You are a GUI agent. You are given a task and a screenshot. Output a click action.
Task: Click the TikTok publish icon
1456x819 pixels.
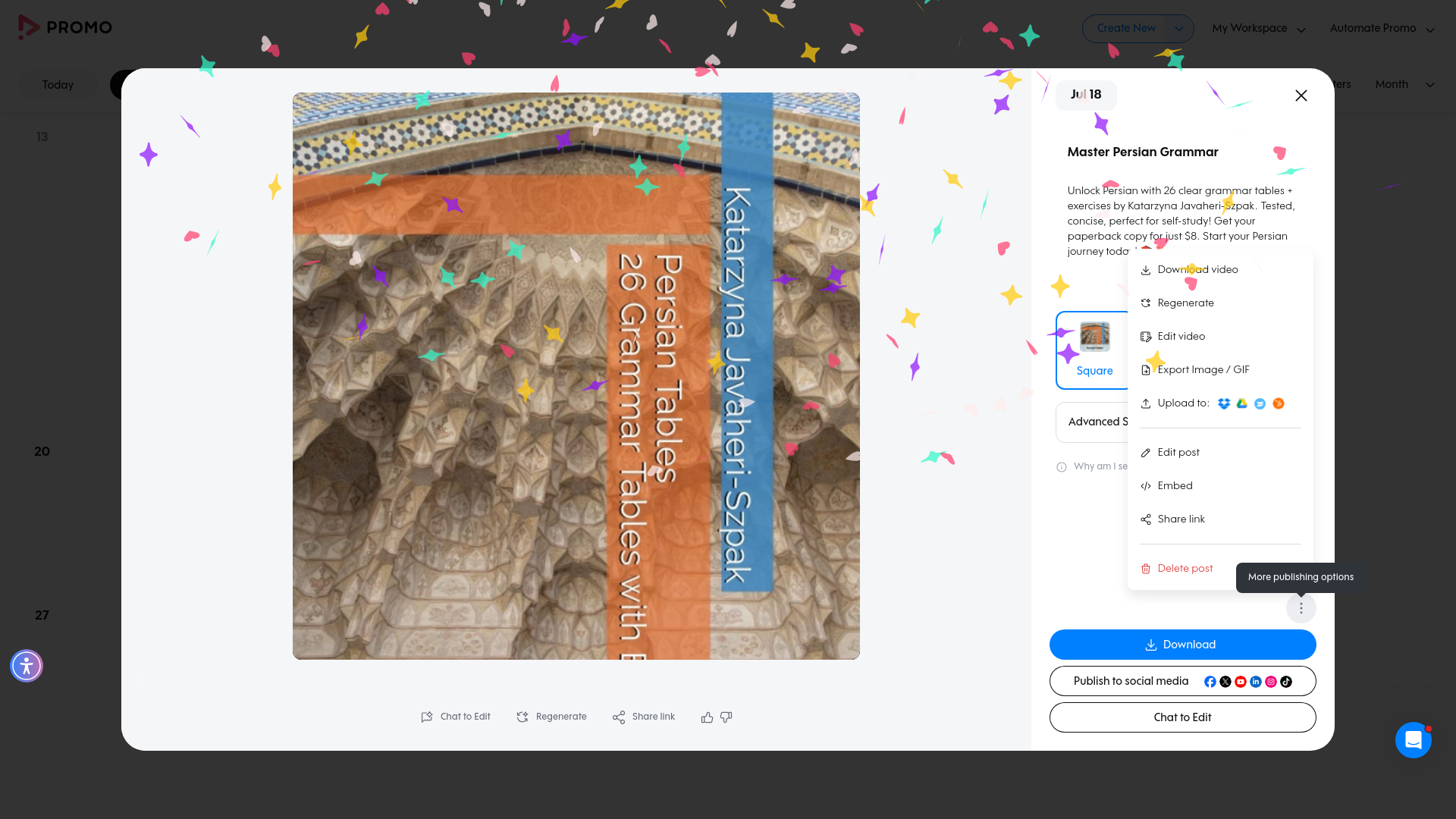pyautogui.click(x=1286, y=682)
